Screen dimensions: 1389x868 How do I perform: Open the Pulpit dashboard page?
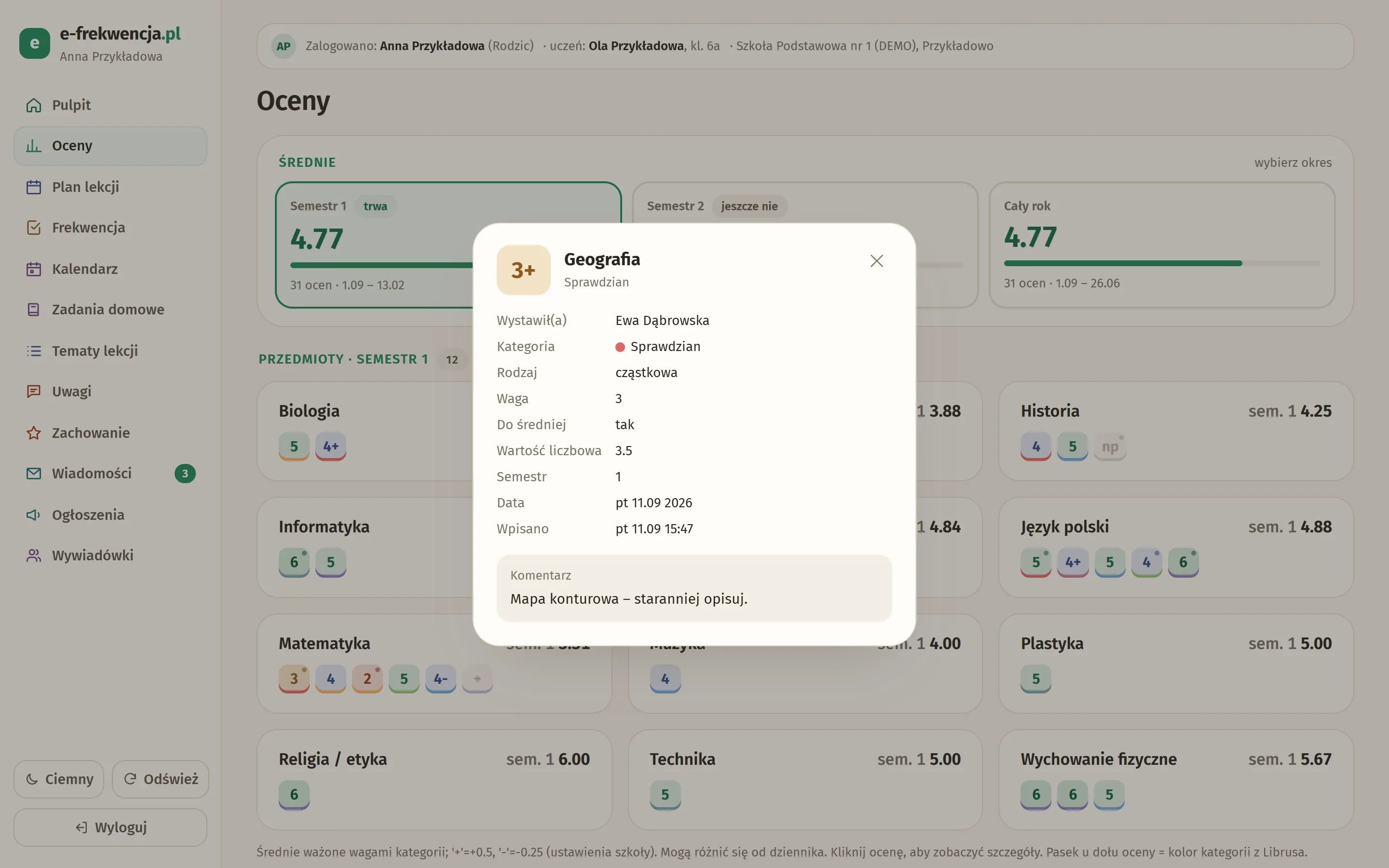point(110,105)
